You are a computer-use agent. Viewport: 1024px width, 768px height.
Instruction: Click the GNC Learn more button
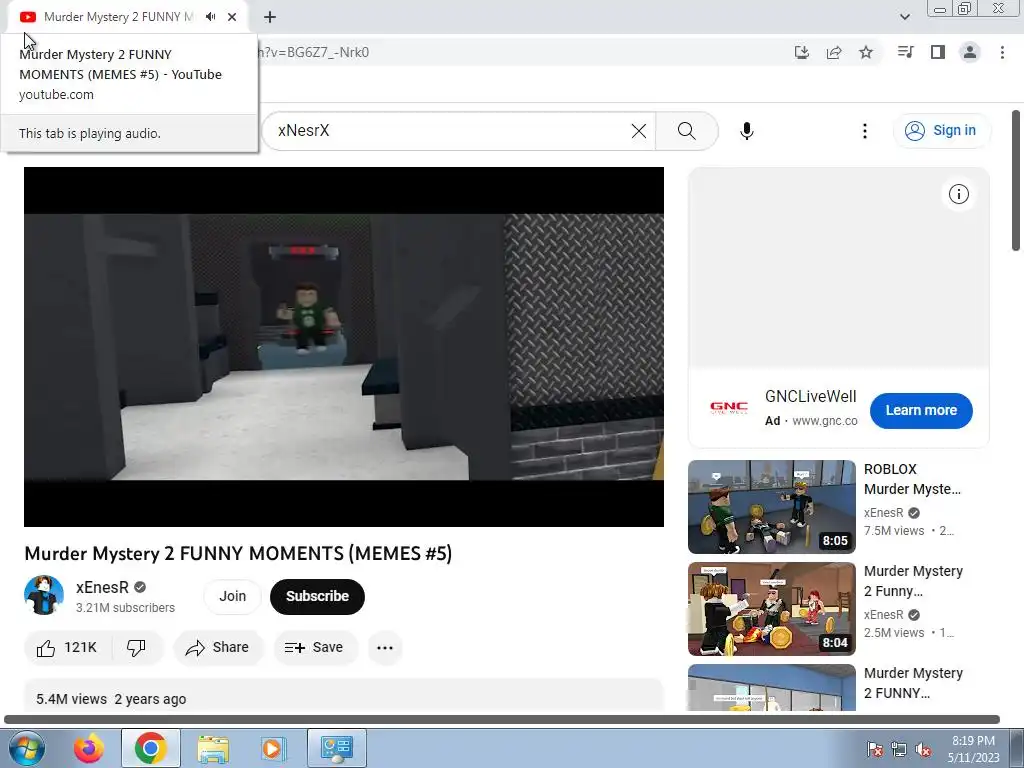(x=921, y=411)
